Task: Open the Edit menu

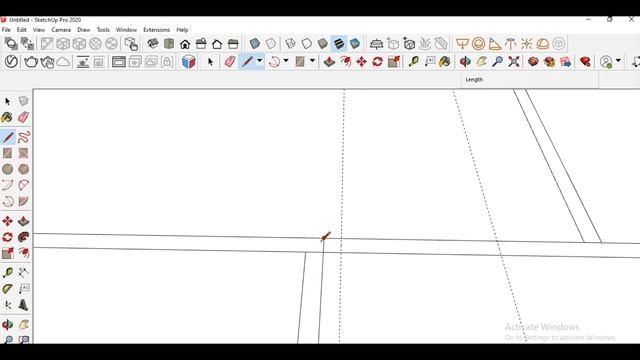Action: coord(22,30)
